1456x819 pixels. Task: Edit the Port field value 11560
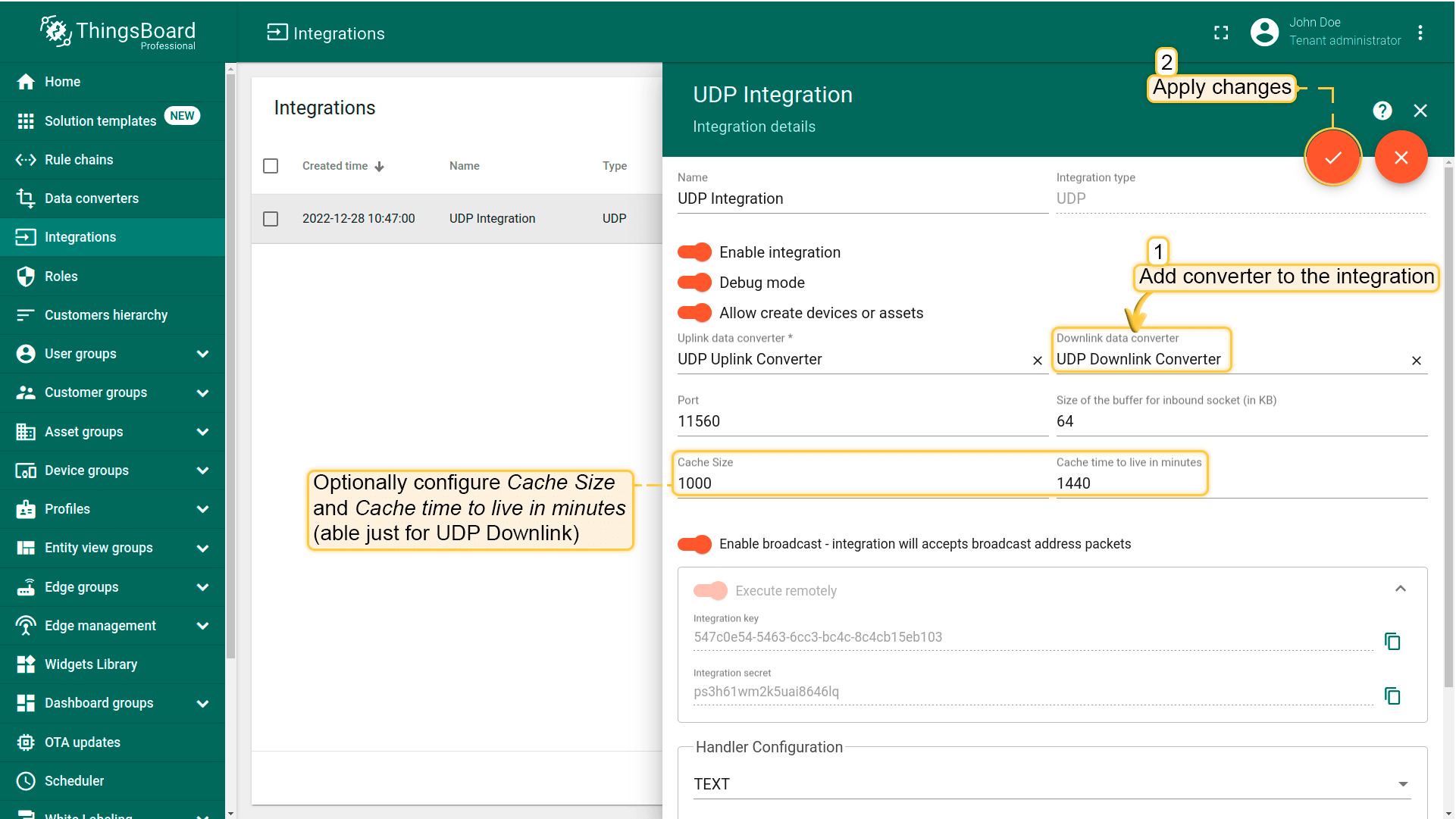tap(863, 421)
